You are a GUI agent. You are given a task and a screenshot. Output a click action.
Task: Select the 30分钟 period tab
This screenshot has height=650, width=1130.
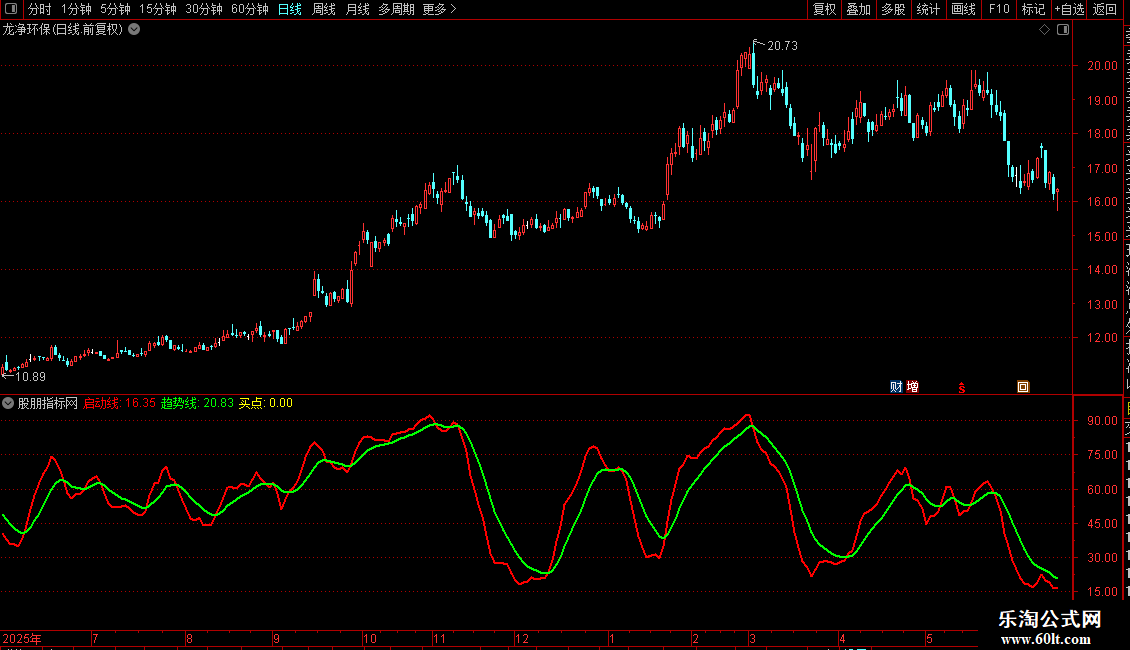[203, 9]
